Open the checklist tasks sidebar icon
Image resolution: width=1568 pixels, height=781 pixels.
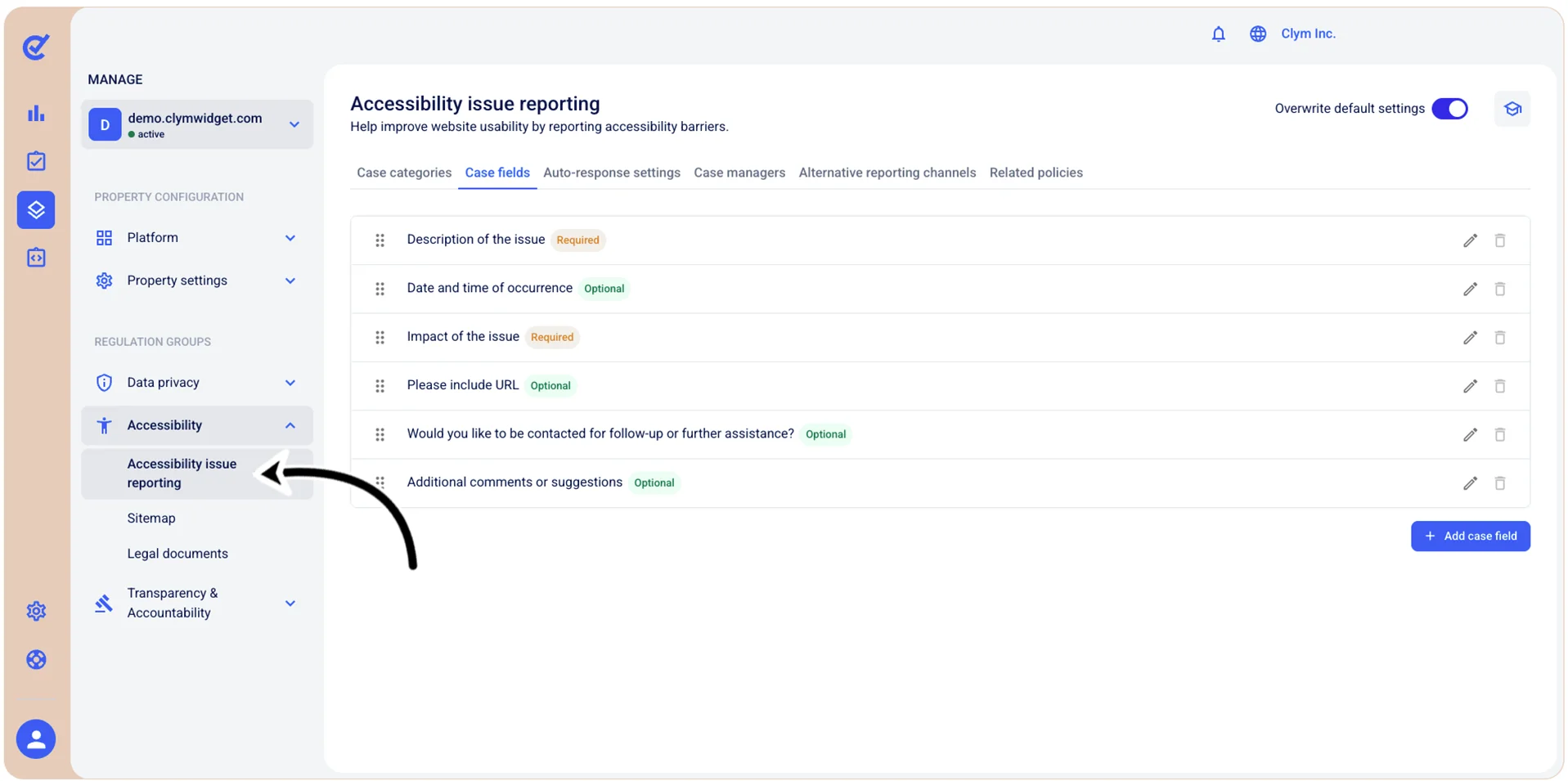pos(36,161)
